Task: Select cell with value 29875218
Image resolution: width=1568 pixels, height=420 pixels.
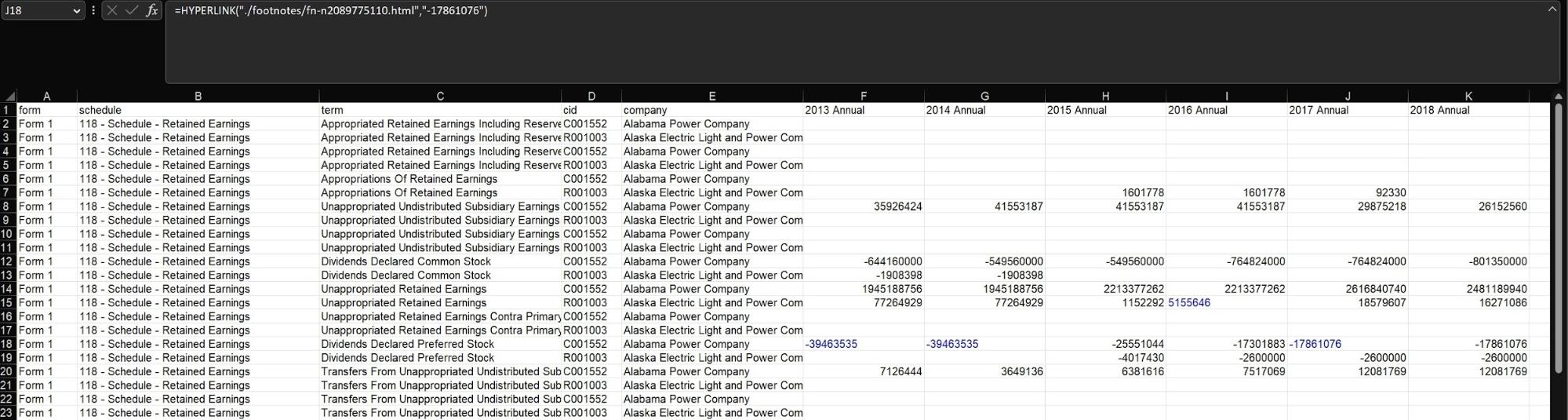Action: [x=1348, y=206]
